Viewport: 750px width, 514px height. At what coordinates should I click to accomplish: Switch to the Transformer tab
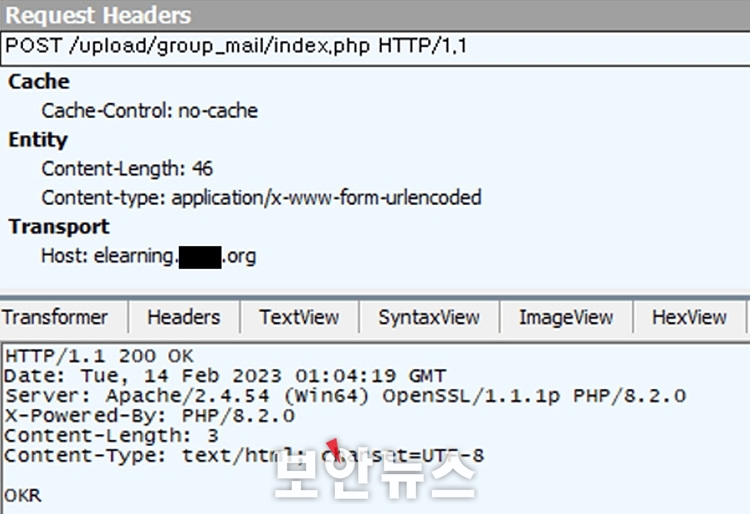pos(55,317)
